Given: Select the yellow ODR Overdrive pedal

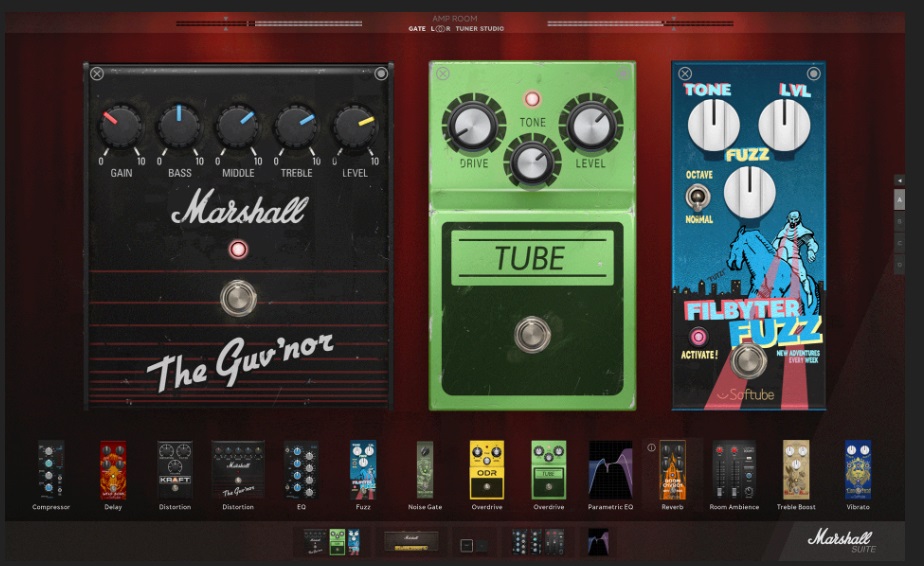Looking at the screenshot, I should pos(487,470).
